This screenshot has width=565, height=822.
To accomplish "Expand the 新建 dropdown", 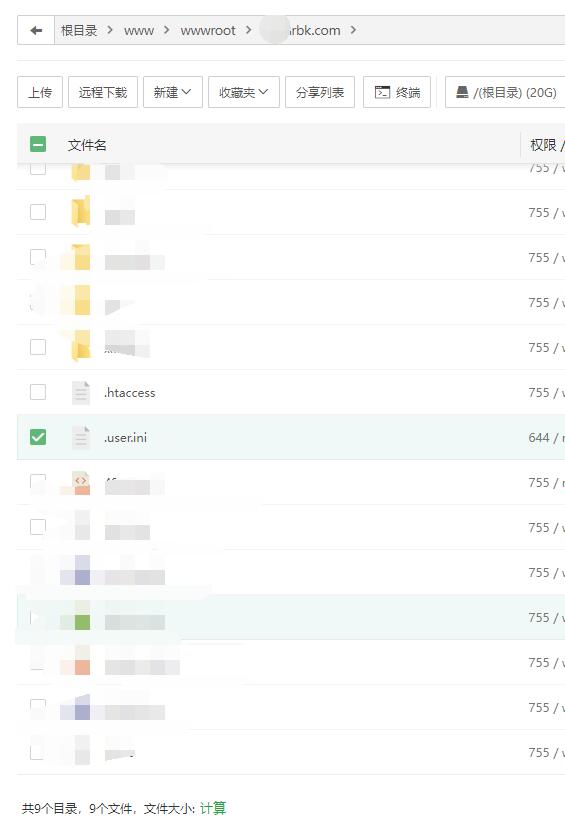I will [x=172, y=92].
